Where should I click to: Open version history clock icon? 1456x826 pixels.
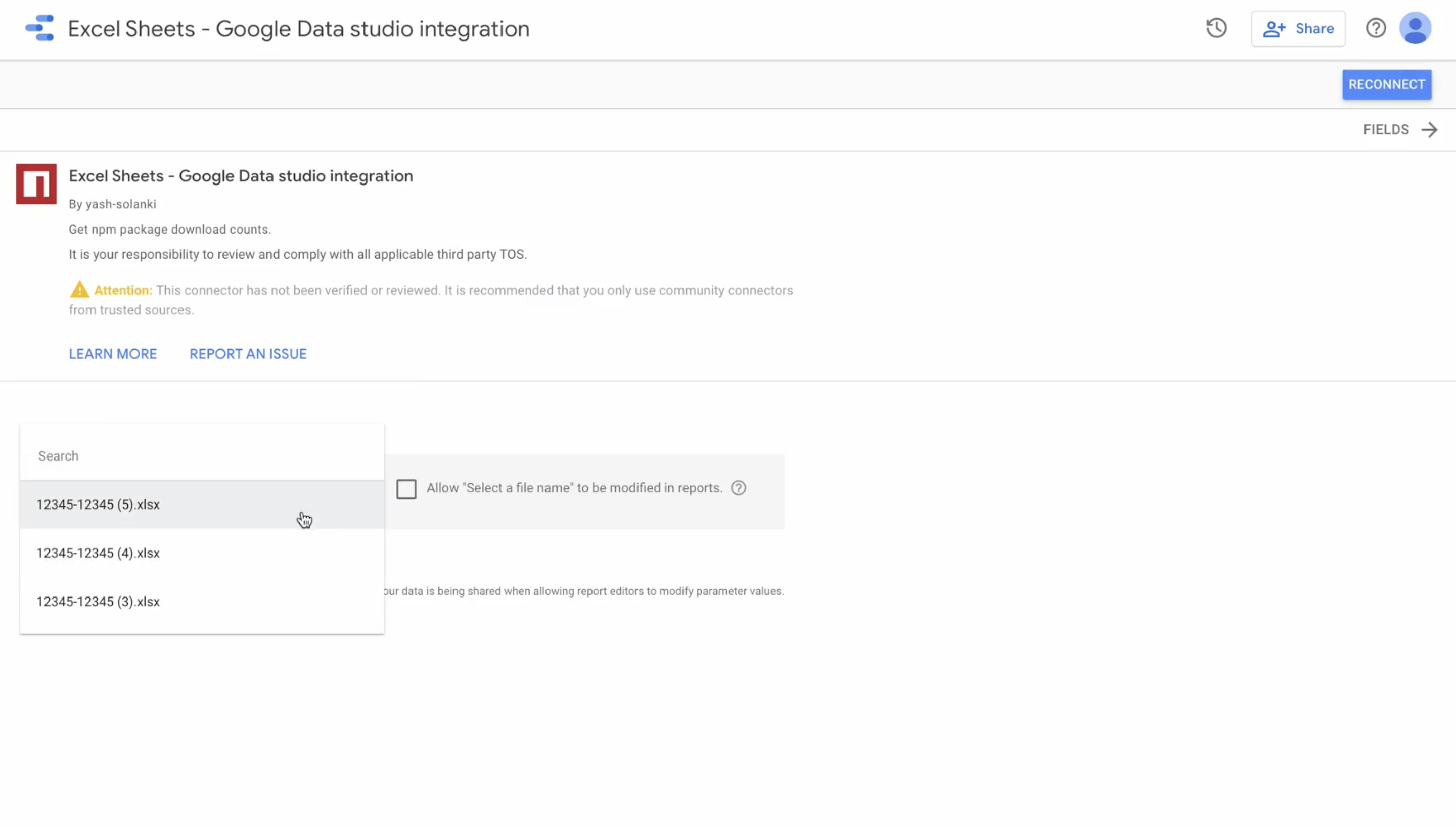[x=1216, y=28]
